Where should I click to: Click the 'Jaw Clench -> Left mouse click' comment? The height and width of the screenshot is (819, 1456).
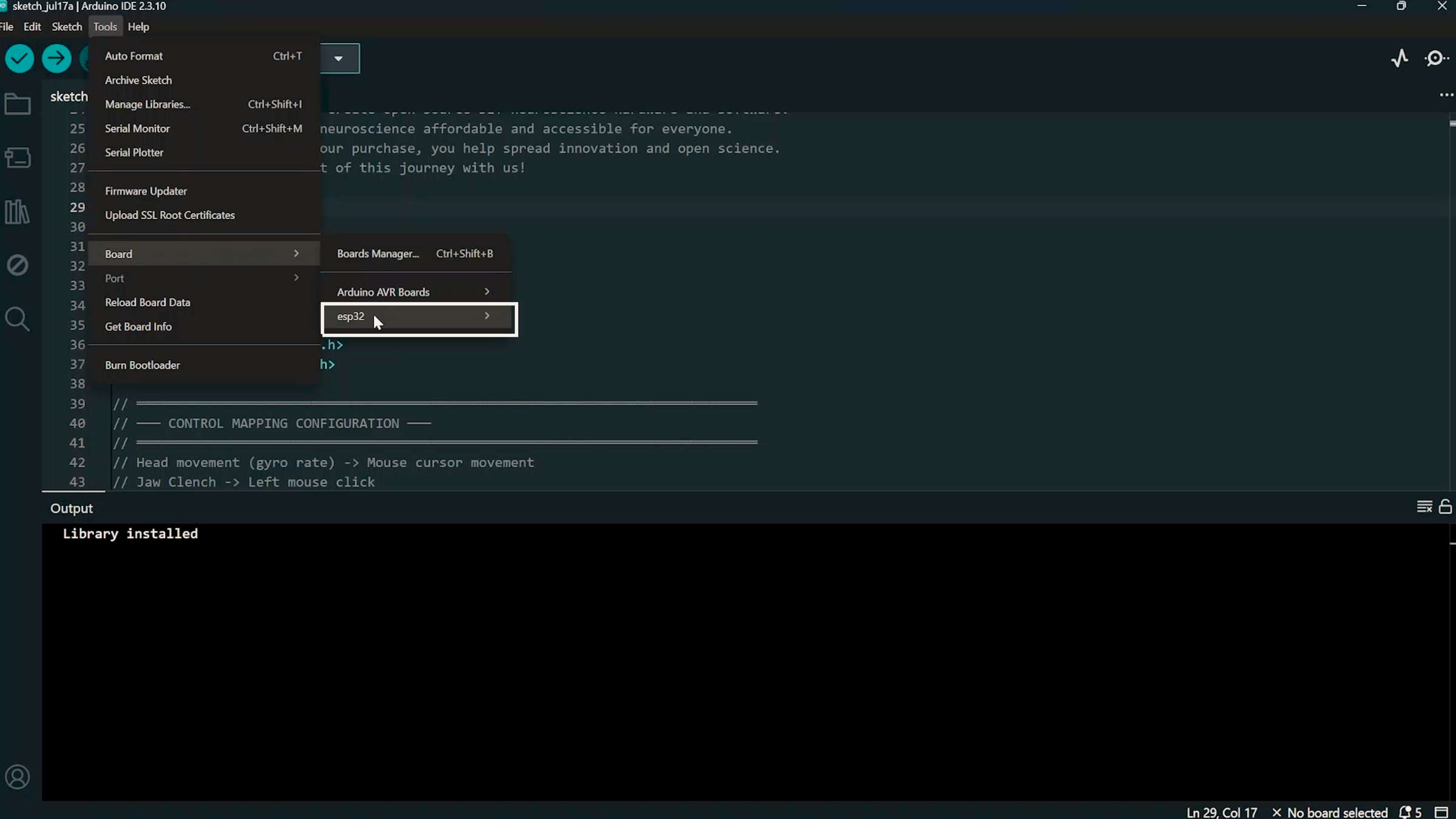click(x=244, y=482)
